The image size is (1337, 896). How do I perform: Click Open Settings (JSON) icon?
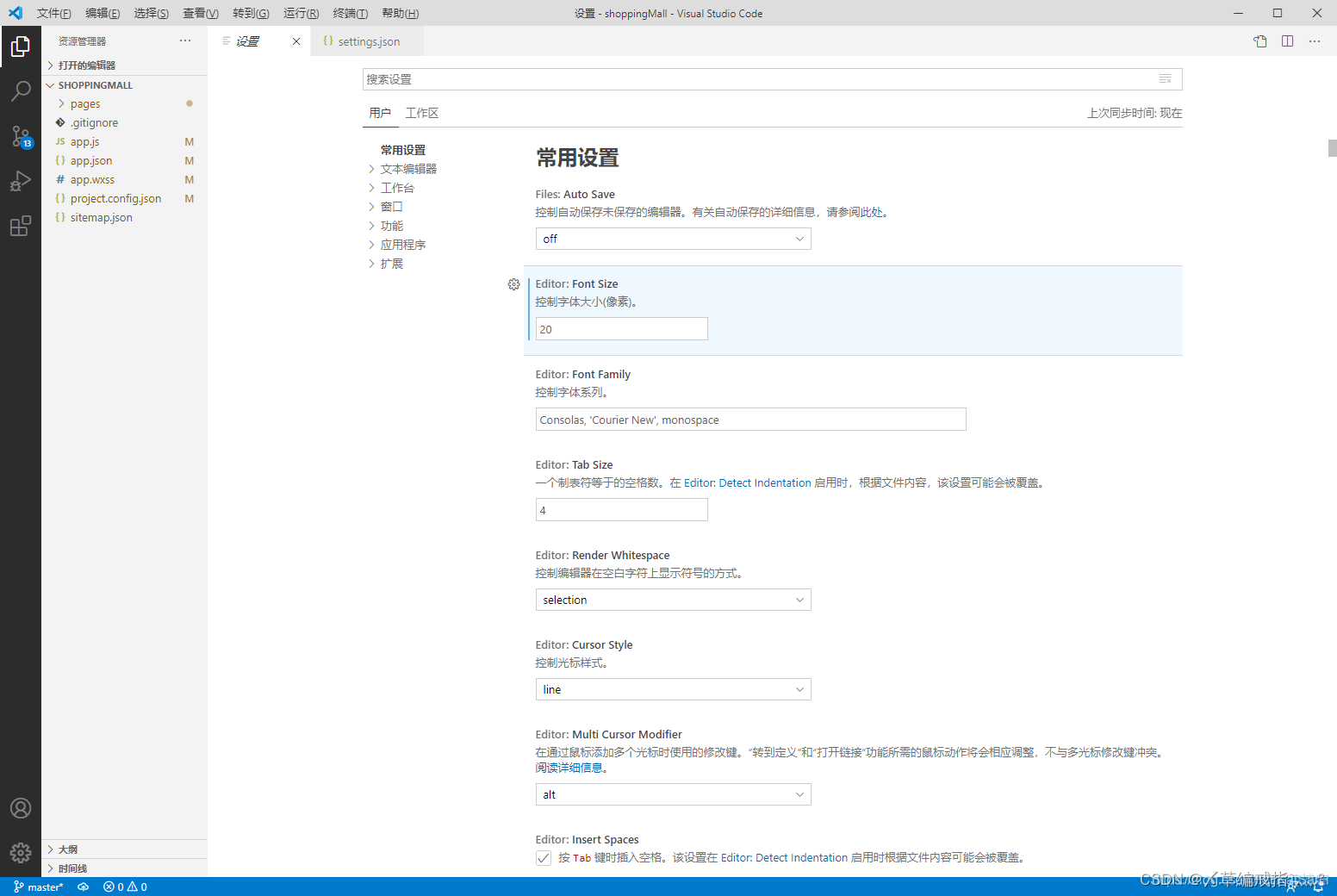coord(1260,41)
